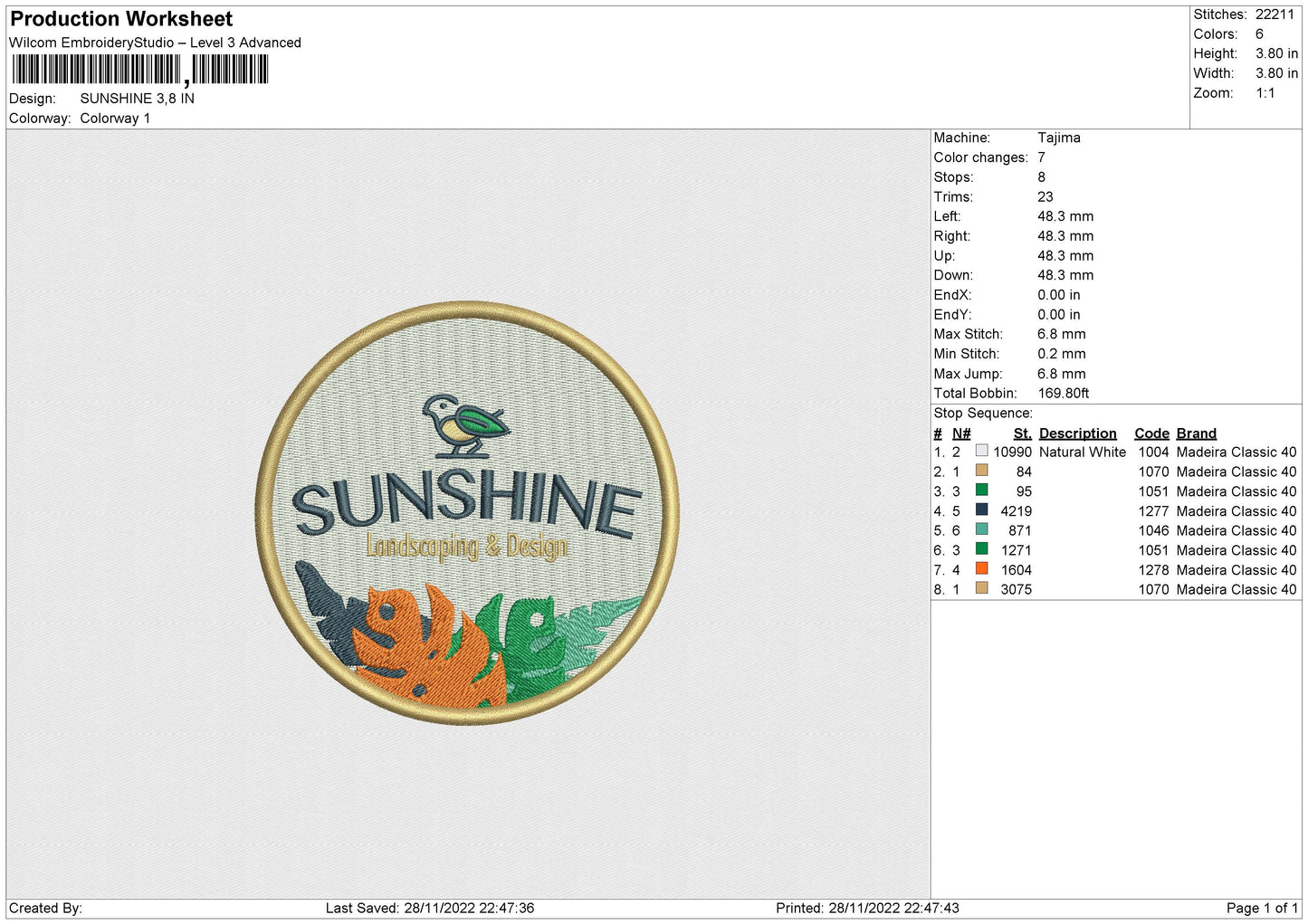Click the teal swatch in stop row 5

click(x=981, y=529)
